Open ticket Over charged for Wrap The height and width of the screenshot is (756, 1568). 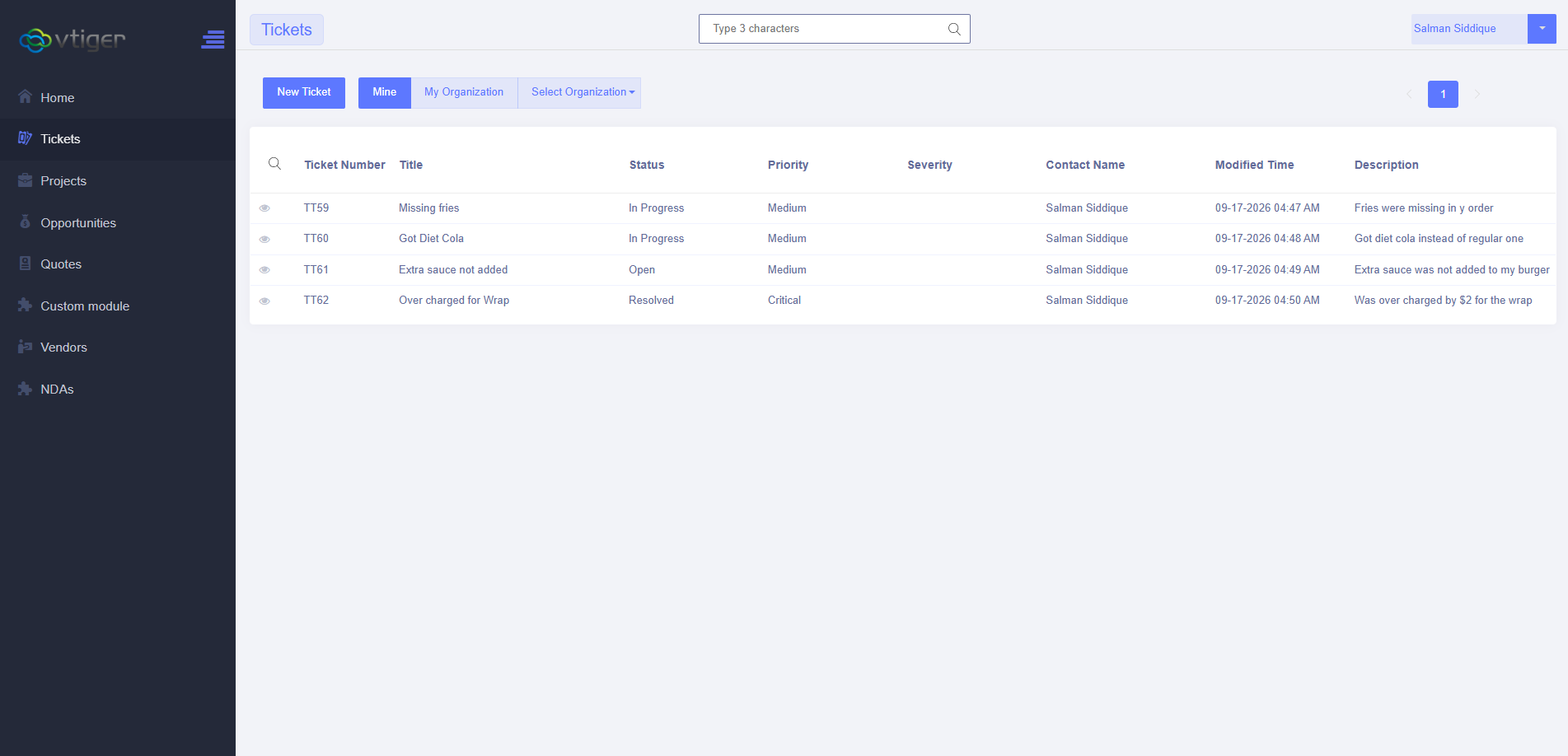click(454, 300)
